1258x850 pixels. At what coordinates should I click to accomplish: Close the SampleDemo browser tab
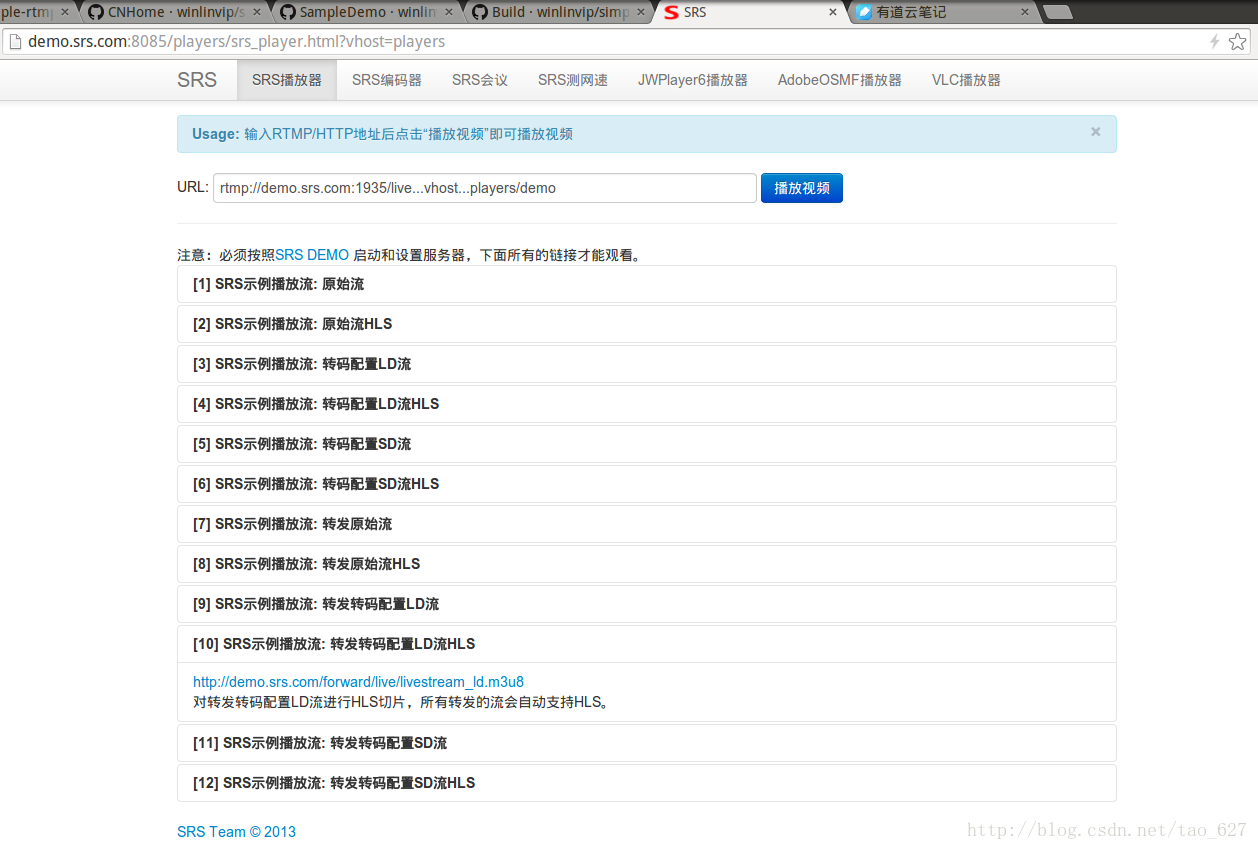449,12
